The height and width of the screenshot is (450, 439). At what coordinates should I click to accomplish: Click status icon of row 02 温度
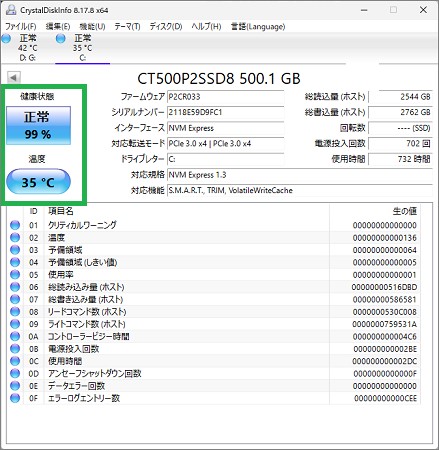pos(15,238)
